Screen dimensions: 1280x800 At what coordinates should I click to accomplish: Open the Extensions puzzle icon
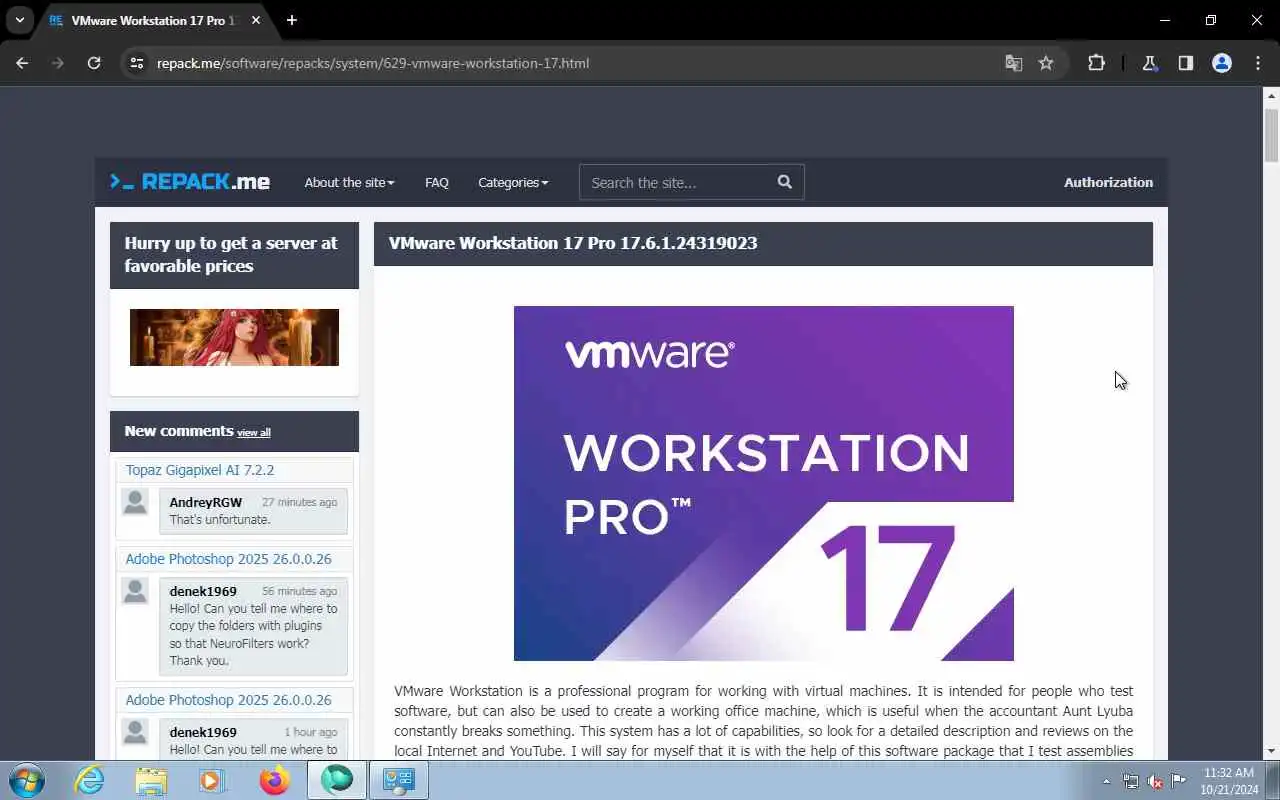[1096, 63]
